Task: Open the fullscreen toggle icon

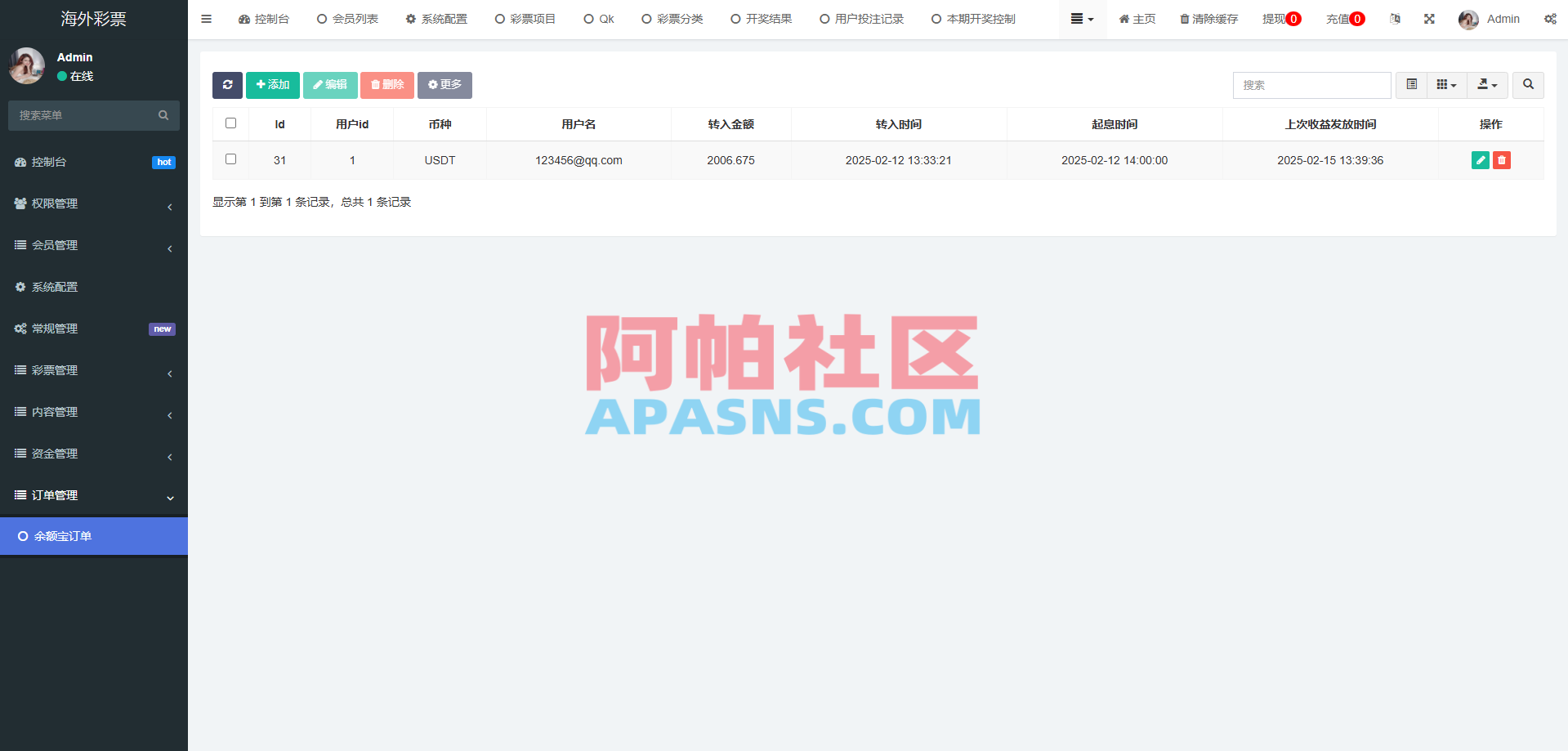Action: 1428,19
